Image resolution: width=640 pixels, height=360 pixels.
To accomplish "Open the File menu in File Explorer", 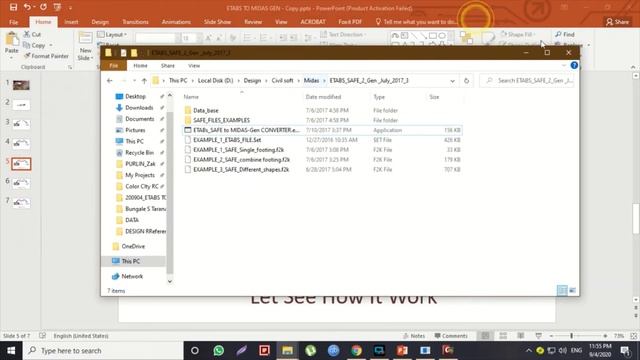I will coord(113,66).
